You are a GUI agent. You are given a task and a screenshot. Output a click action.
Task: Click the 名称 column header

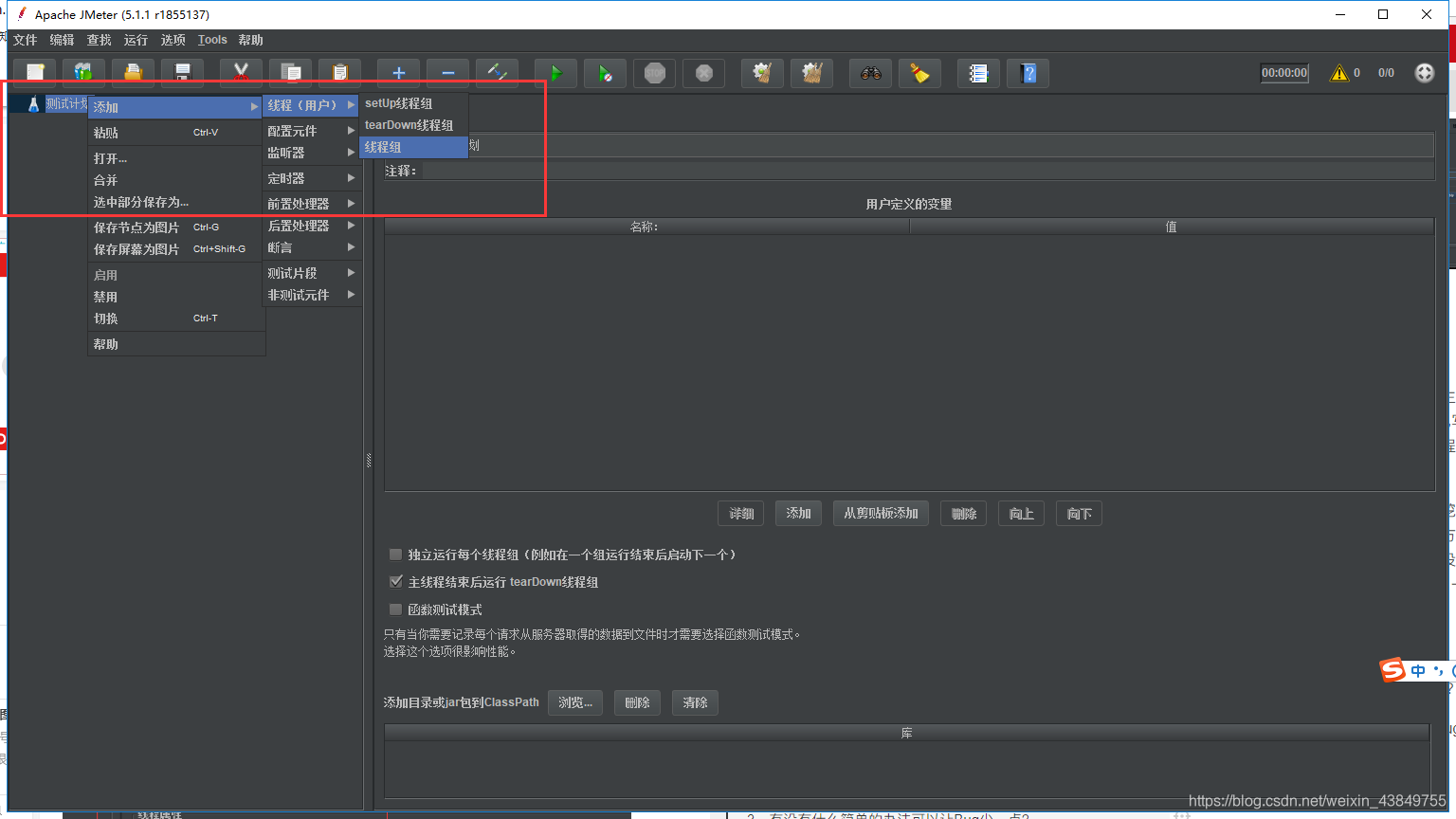tap(646, 227)
